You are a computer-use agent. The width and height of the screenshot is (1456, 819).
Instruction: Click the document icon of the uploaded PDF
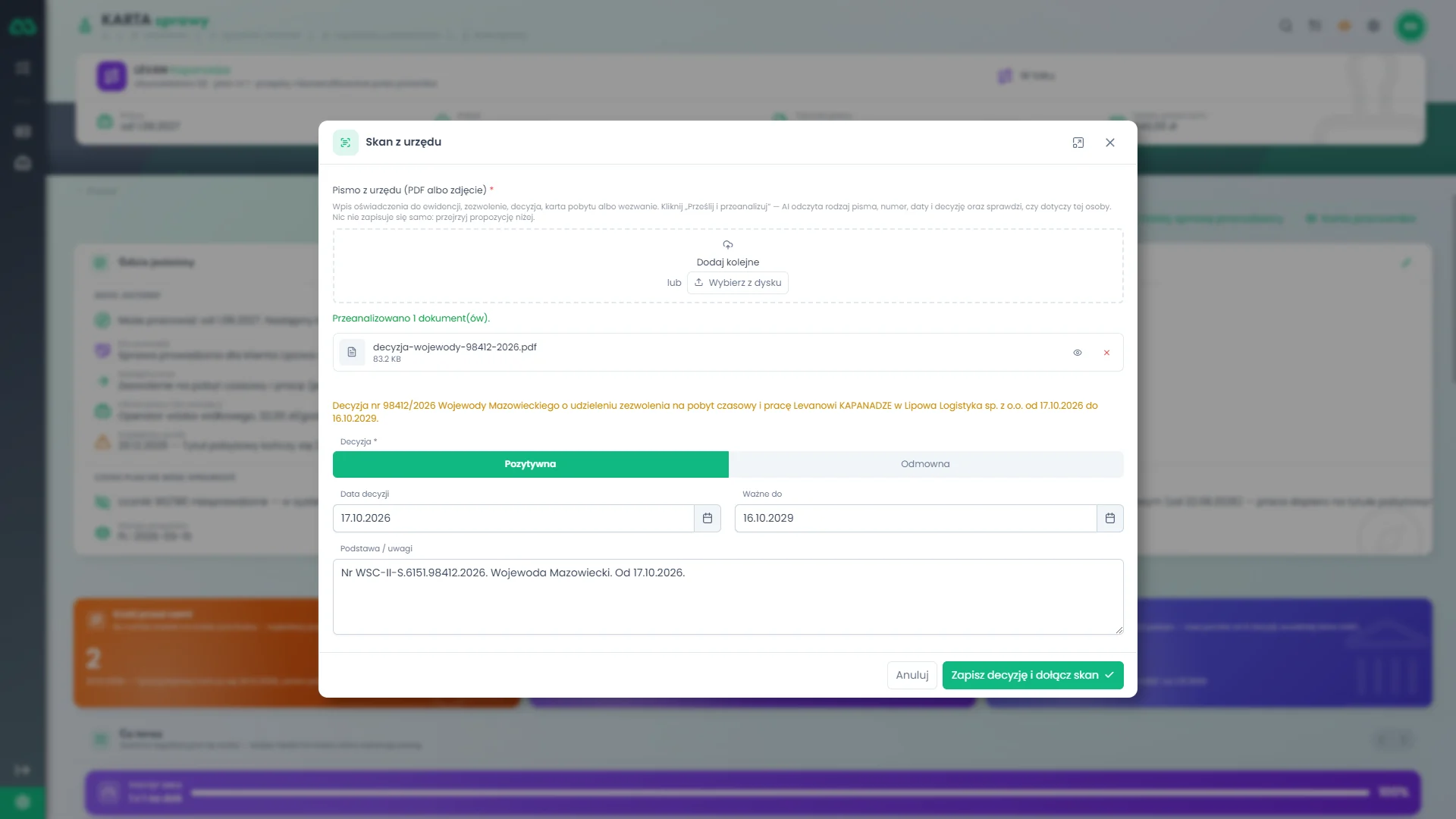352,353
